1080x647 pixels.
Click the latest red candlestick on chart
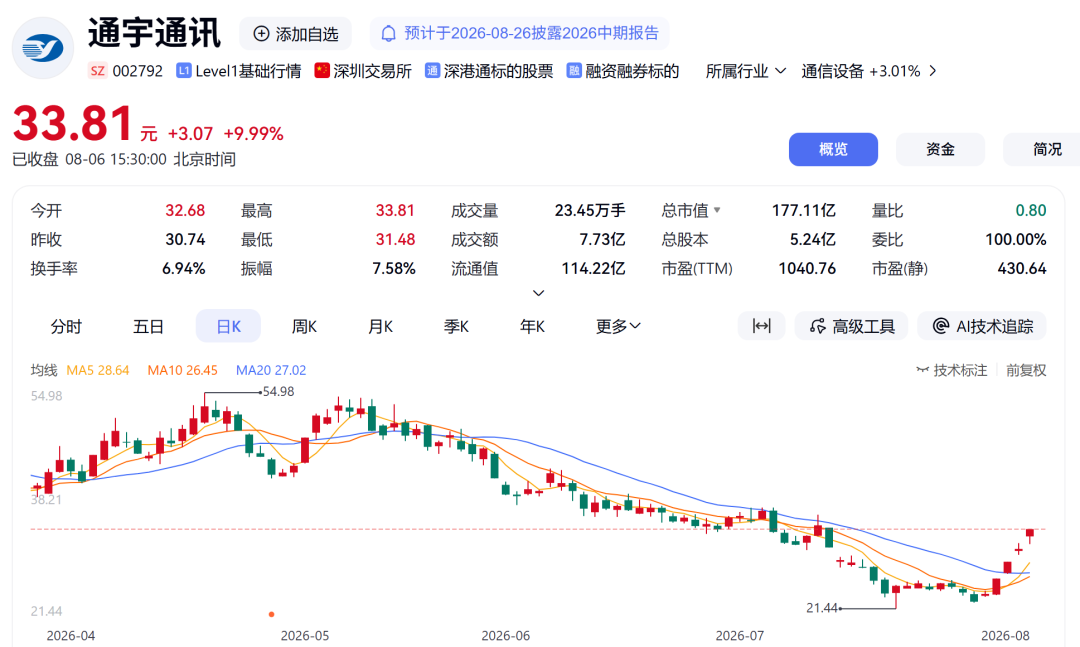pyautogui.click(x=1030, y=533)
